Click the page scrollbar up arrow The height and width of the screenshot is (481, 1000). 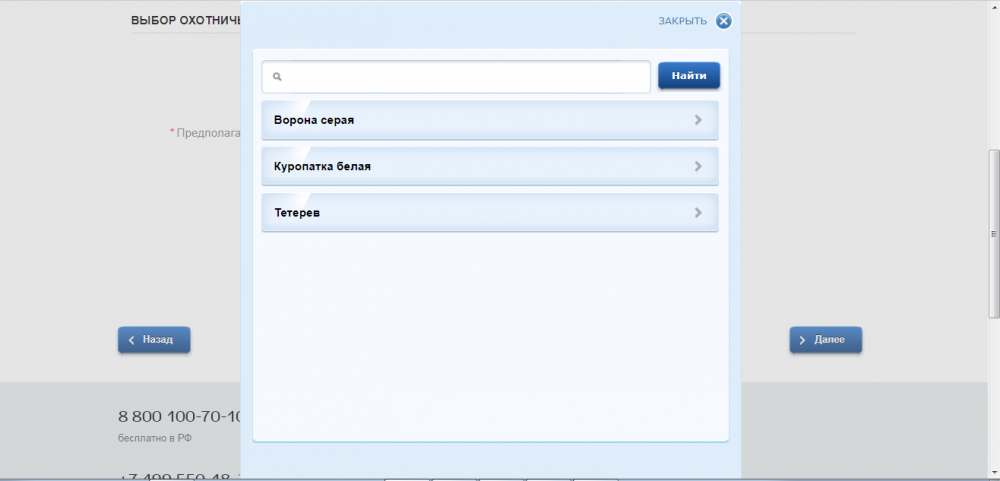993,6
